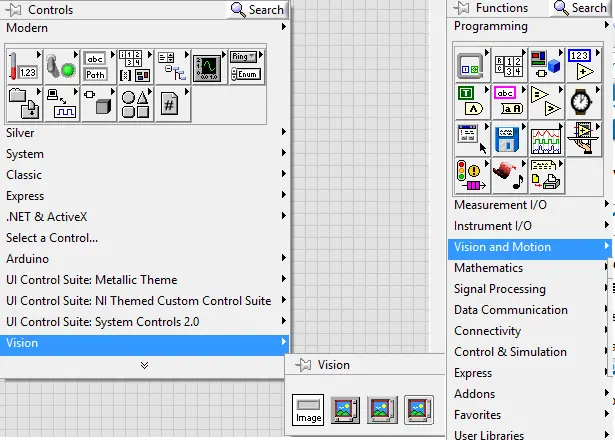The image size is (615, 440).
Task: Open the Timing functions watch icon
Action: coord(583,102)
